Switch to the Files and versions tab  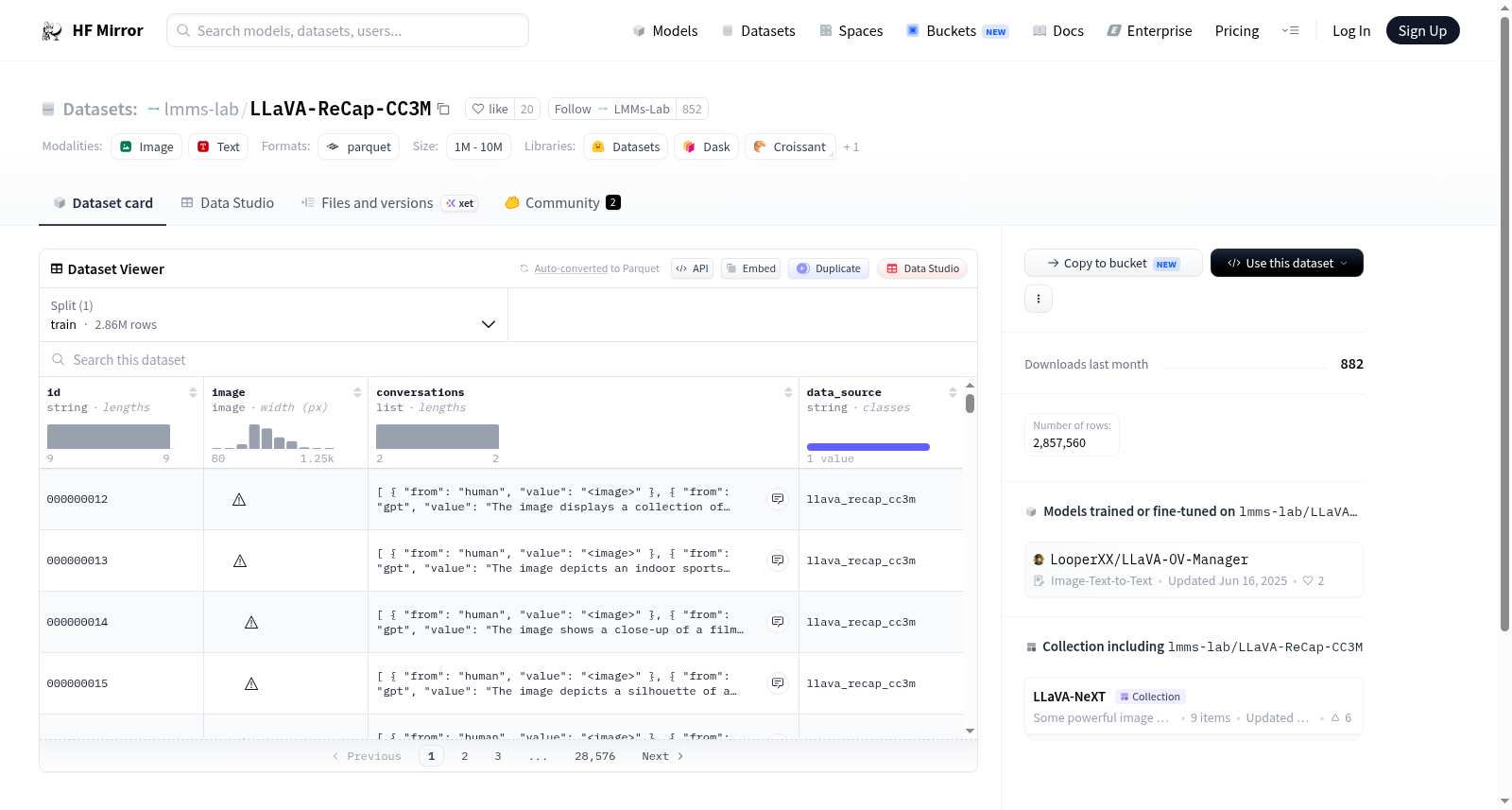point(389,203)
